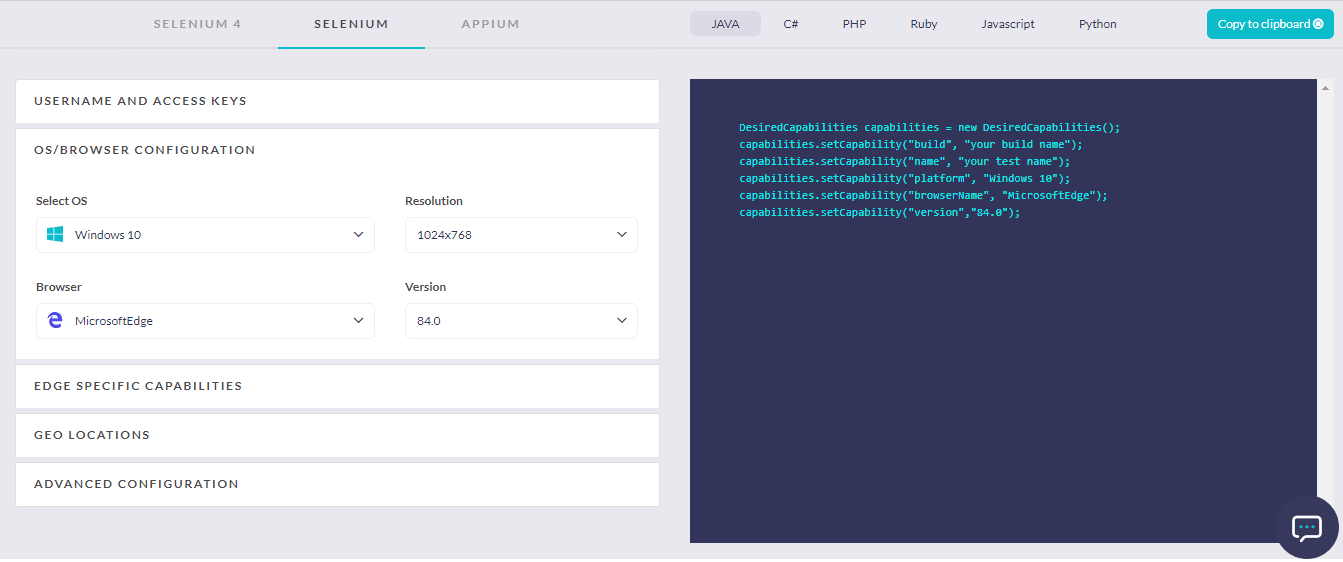Click the Copy to clipboard button
The width and height of the screenshot is (1343, 562).
(1269, 24)
